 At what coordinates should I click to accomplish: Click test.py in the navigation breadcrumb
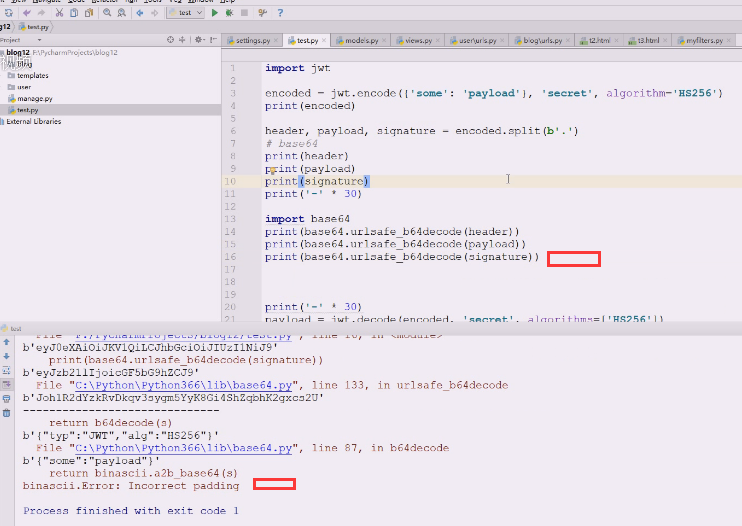(34, 27)
